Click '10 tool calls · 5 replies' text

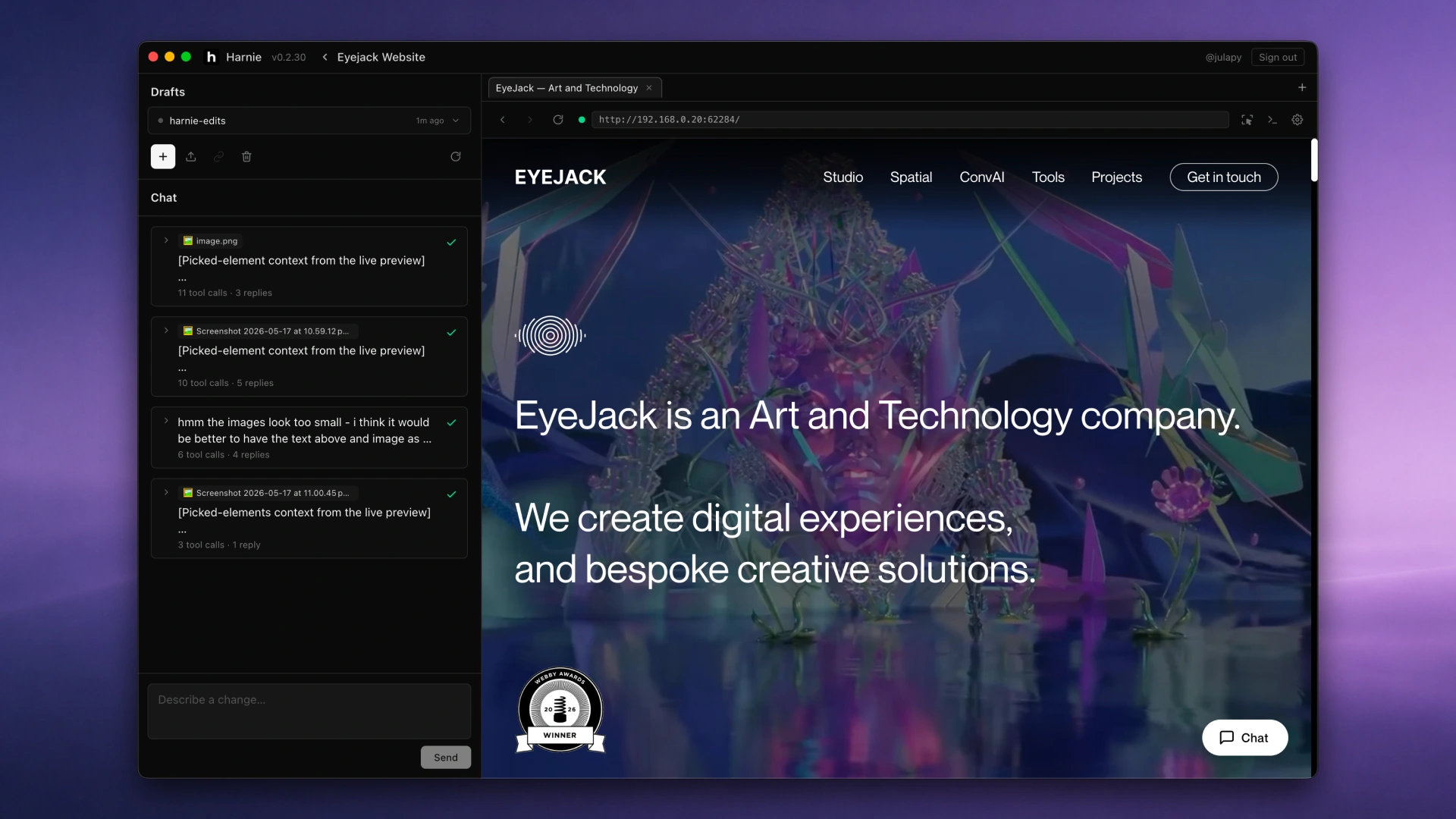coord(225,383)
